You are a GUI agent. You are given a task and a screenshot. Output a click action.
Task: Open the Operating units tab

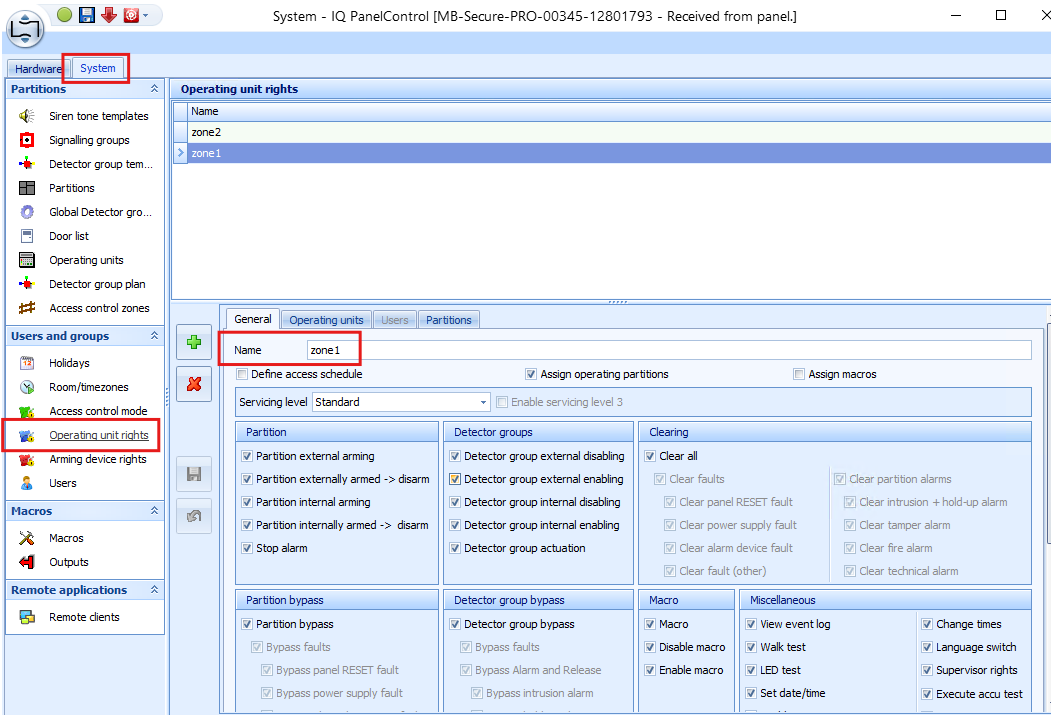tap(326, 320)
